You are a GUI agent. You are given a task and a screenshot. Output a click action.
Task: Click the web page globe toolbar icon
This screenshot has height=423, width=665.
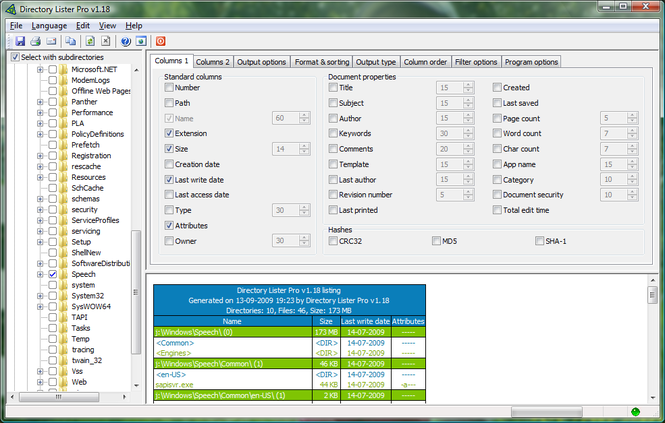coord(141,41)
